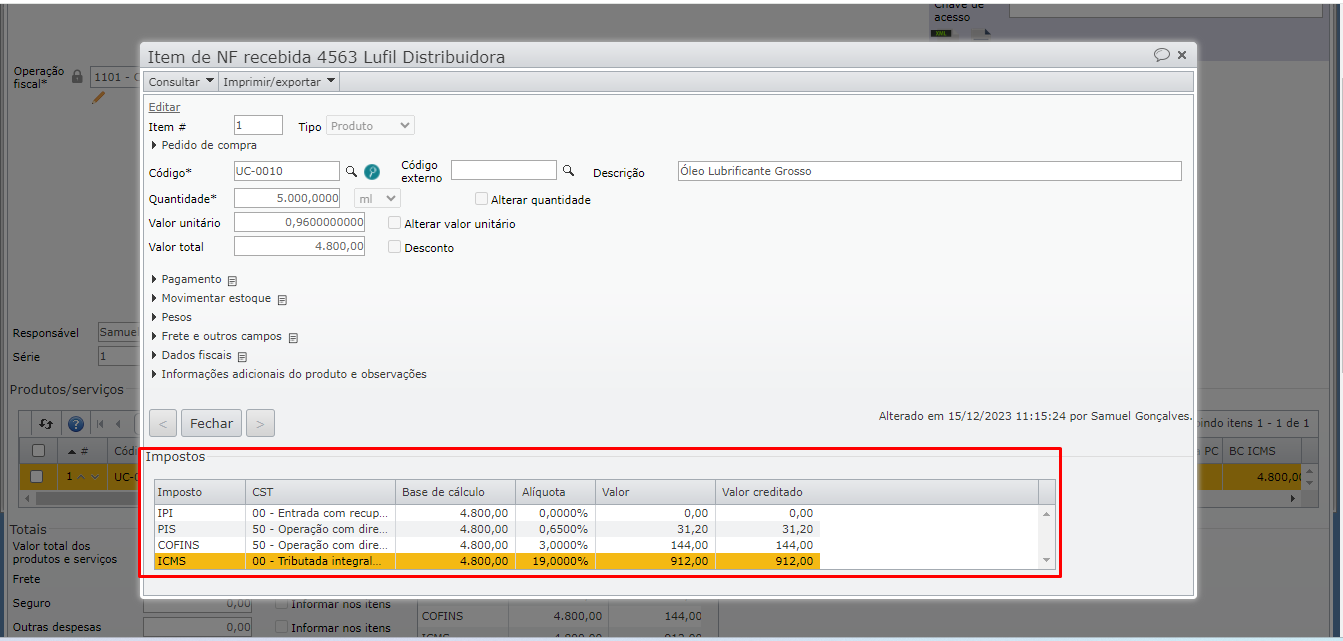
Task: Click the Fechar button
Action: pos(211,424)
